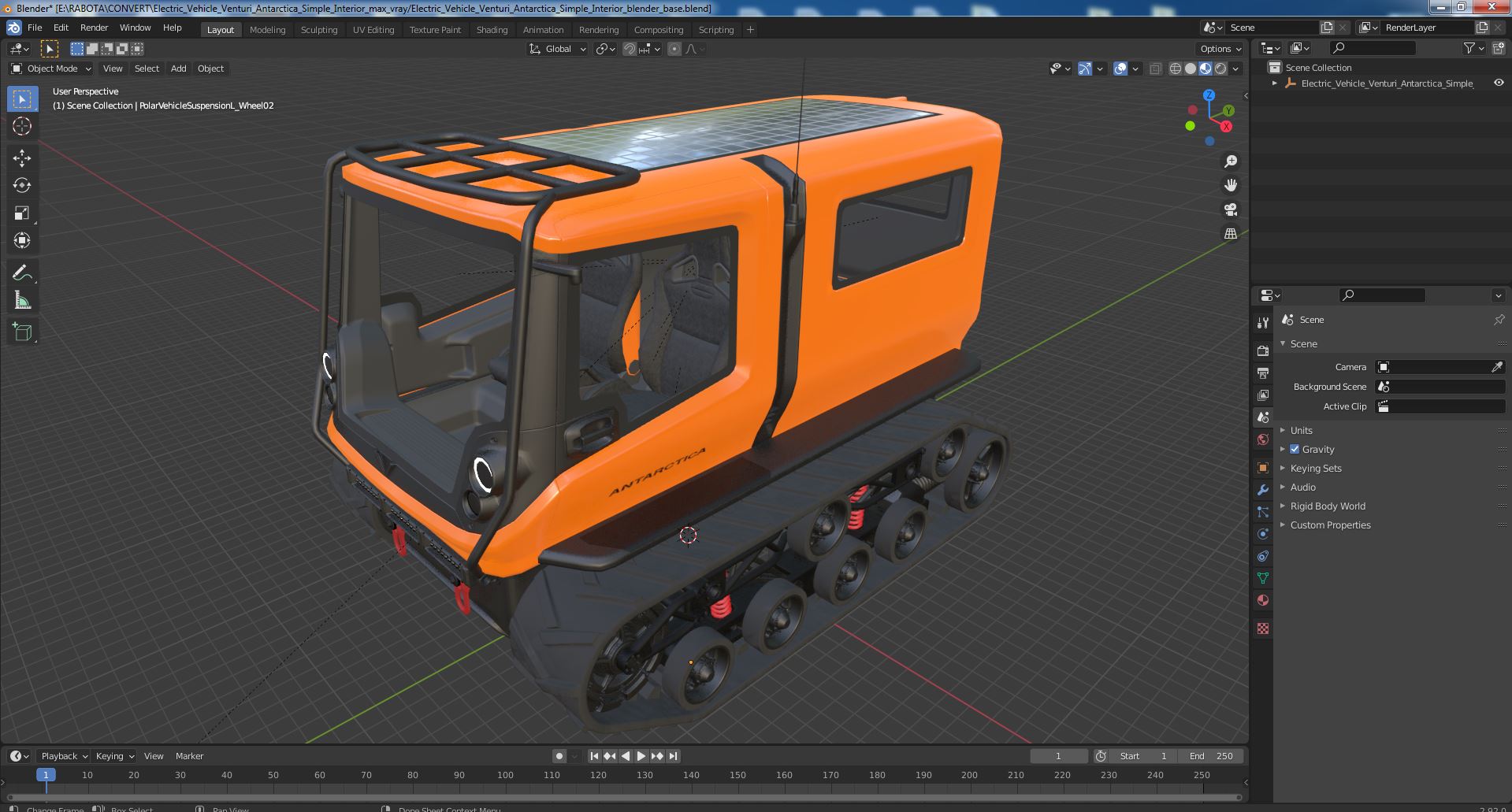Open the Particles properties tab
Screen dimensions: 1512x812
pos(1263,512)
